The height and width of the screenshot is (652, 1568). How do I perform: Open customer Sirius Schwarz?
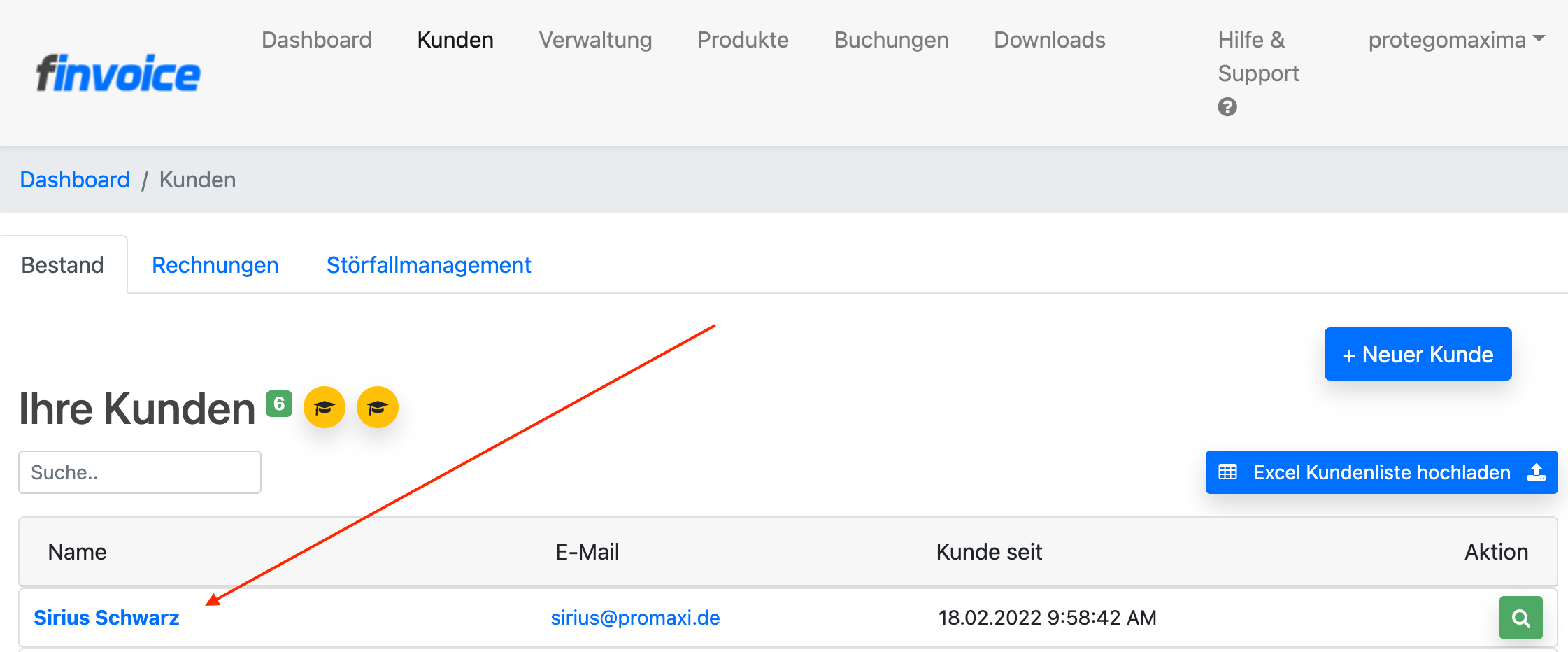pyautogui.click(x=106, y=617)
